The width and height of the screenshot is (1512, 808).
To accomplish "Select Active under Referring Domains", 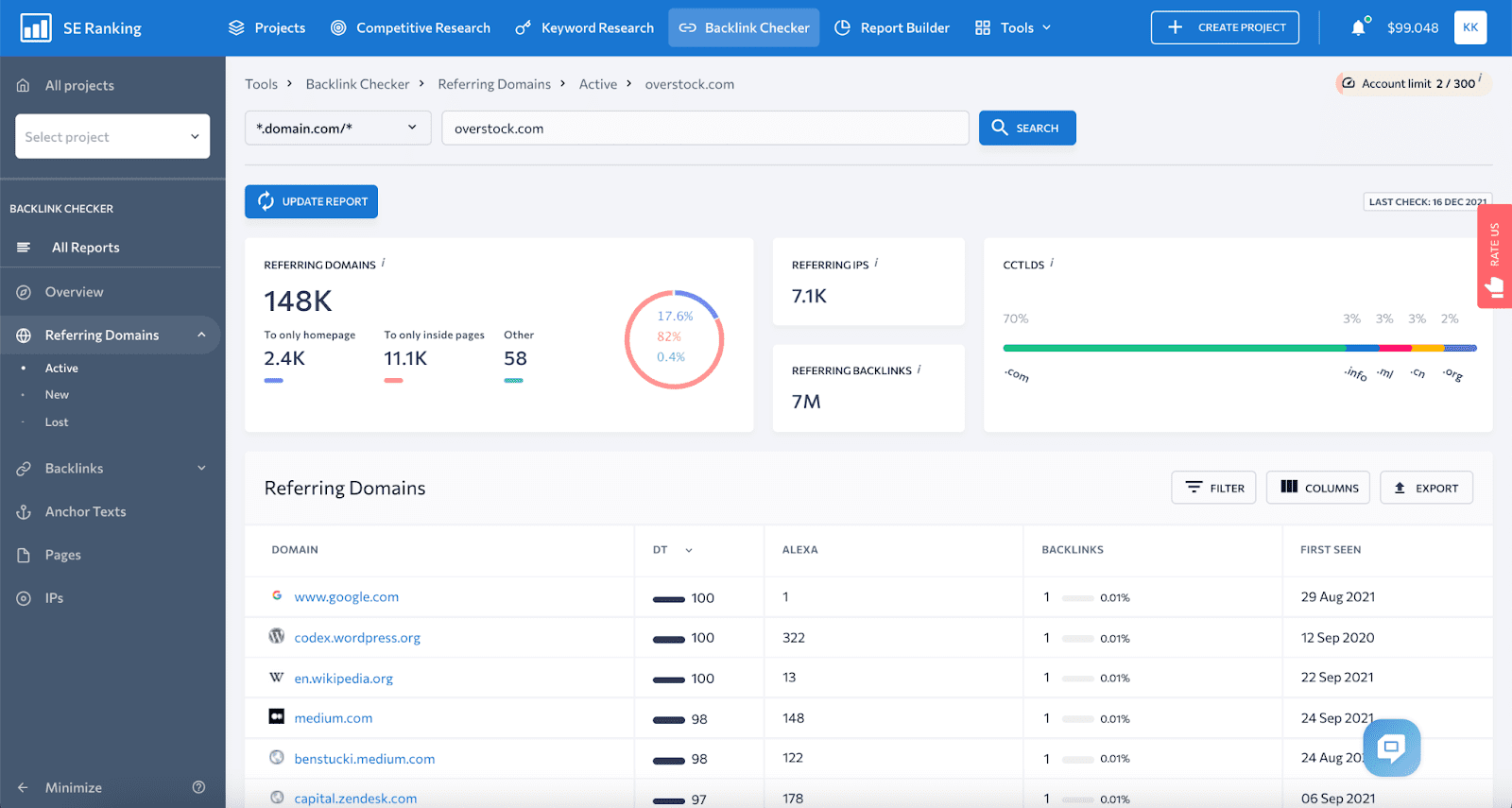I will [x=61, y=369].
